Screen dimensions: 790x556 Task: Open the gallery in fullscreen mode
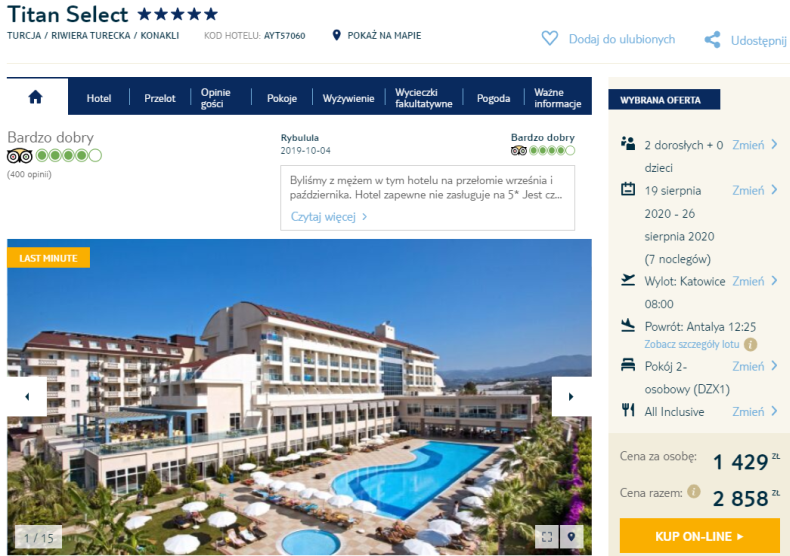pyautogui.click(x=547, y=537)
